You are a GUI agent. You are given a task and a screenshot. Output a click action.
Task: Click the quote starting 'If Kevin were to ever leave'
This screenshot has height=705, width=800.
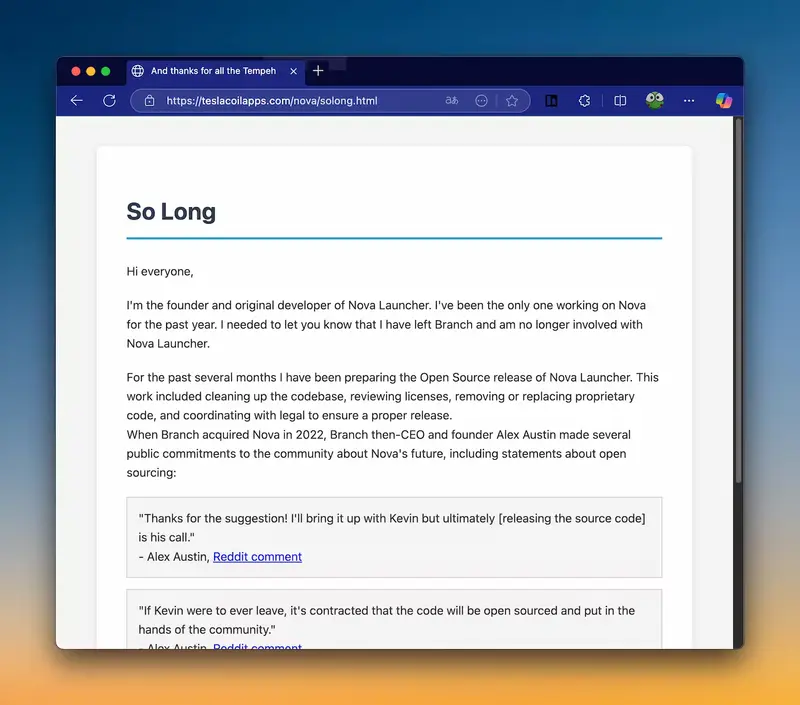[x=386, y=620]
